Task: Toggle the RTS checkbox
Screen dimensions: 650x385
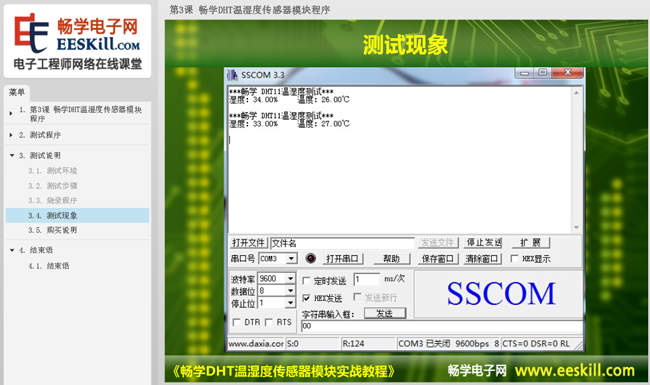Action: pos(269,322)
